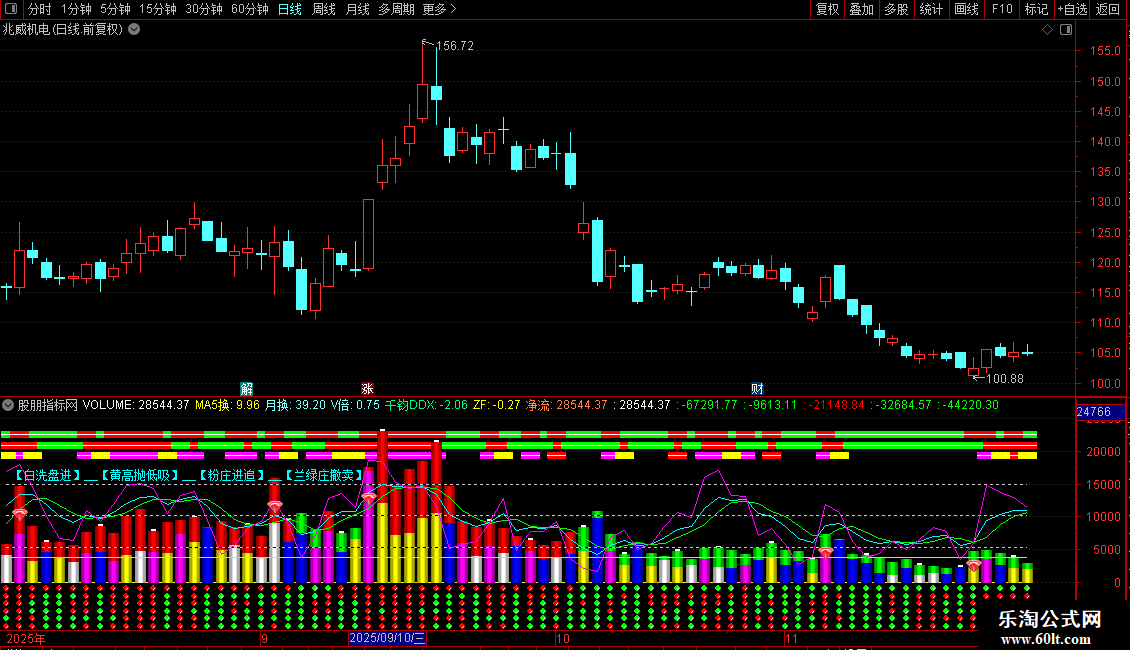Click the -67291.77 green value

point(706,405)
